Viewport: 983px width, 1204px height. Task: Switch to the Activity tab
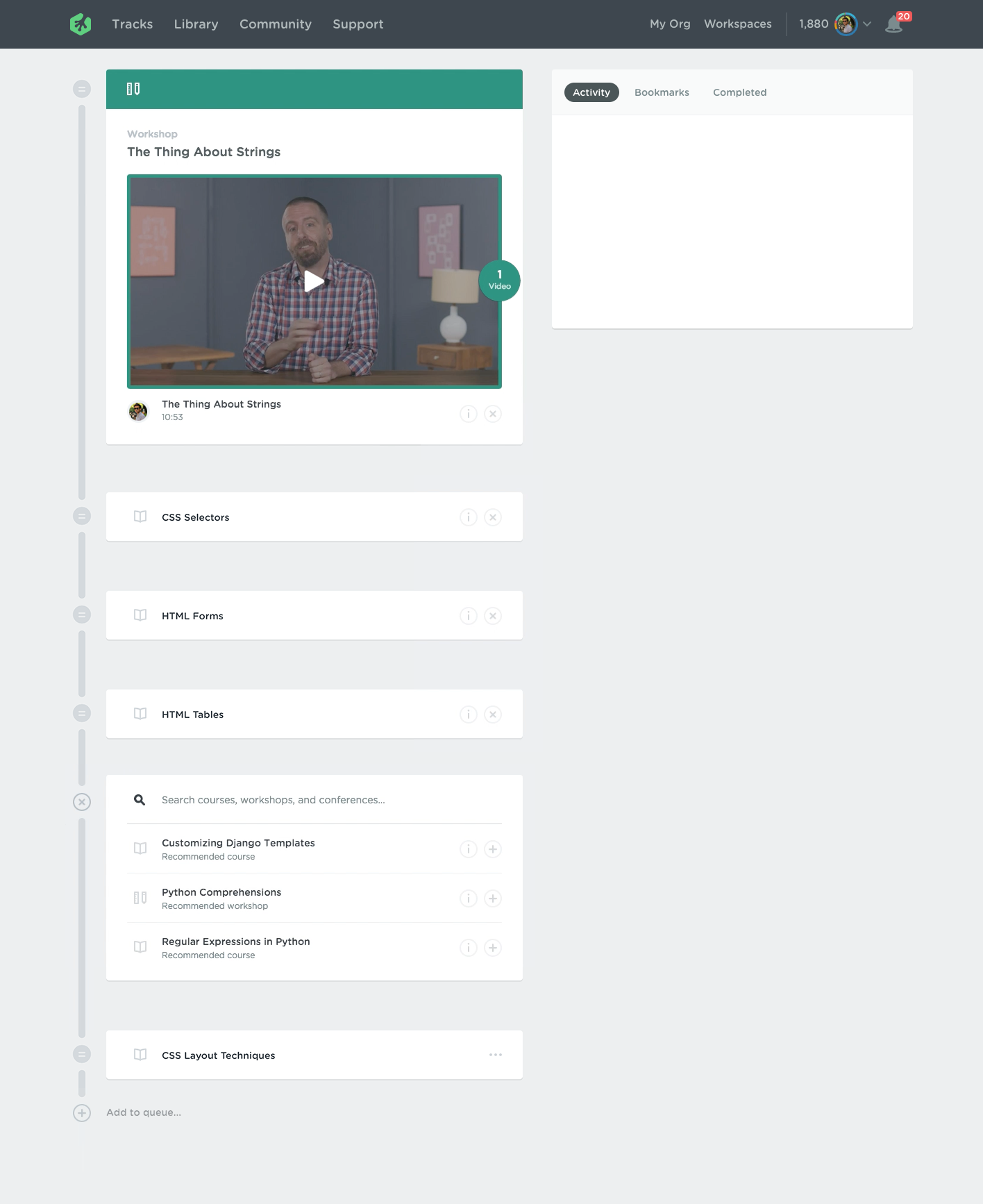click(591, 92)
